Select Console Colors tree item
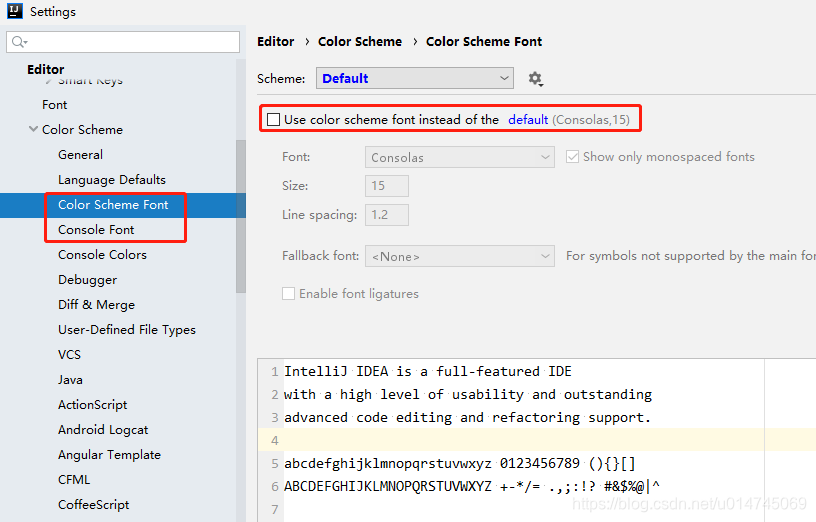This screenshot has width=816, height=522. 103,254
